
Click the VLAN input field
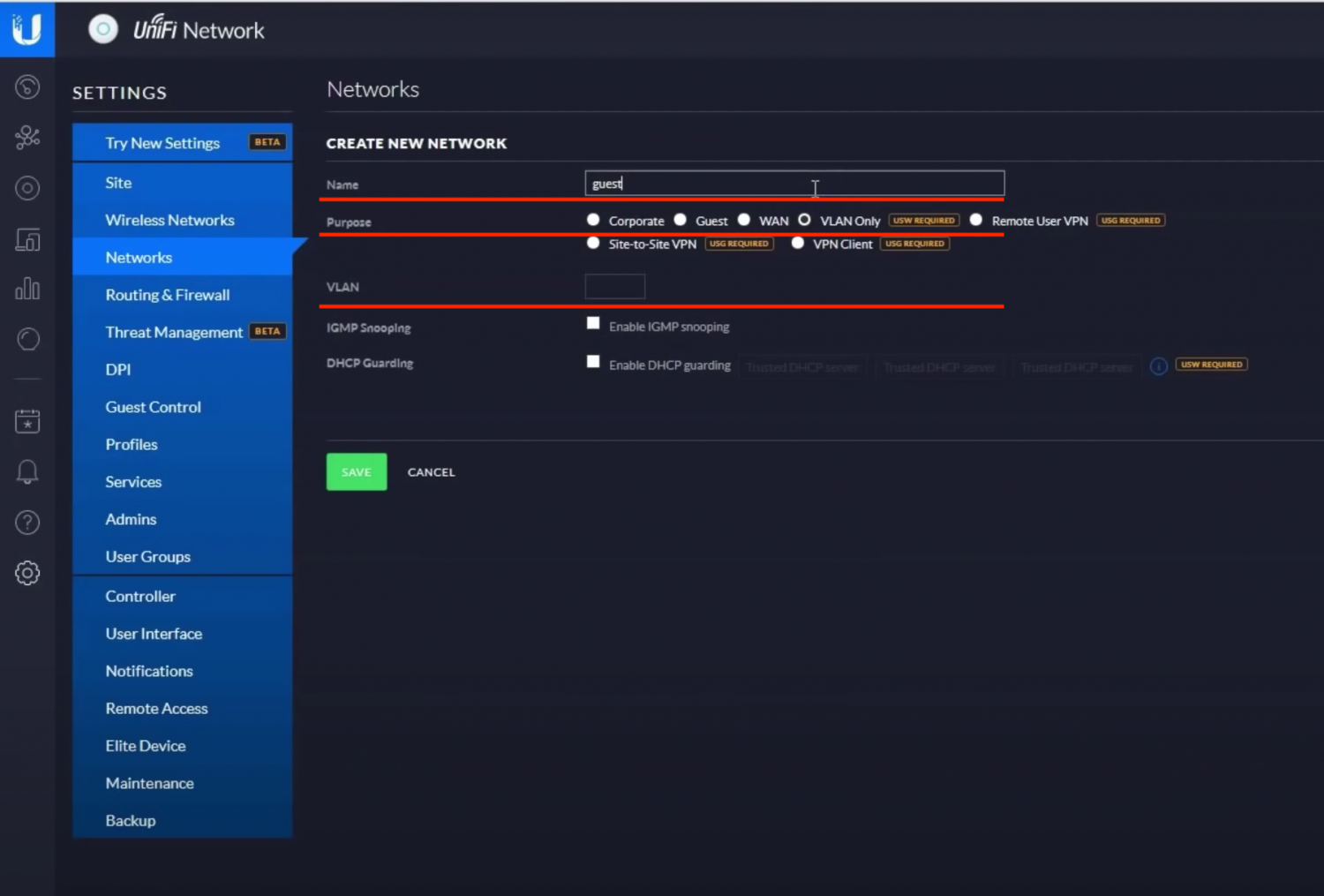[x=615, y=287]
